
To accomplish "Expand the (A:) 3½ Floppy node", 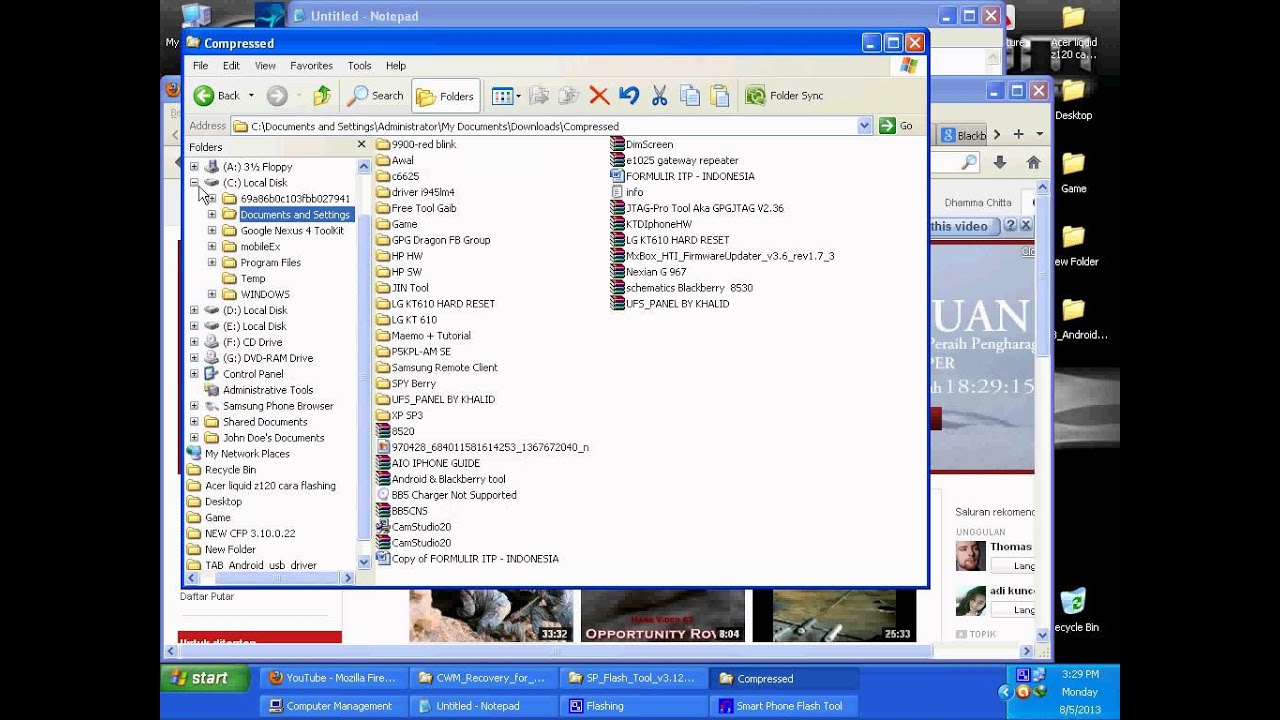I will click(x=194, y=167).
